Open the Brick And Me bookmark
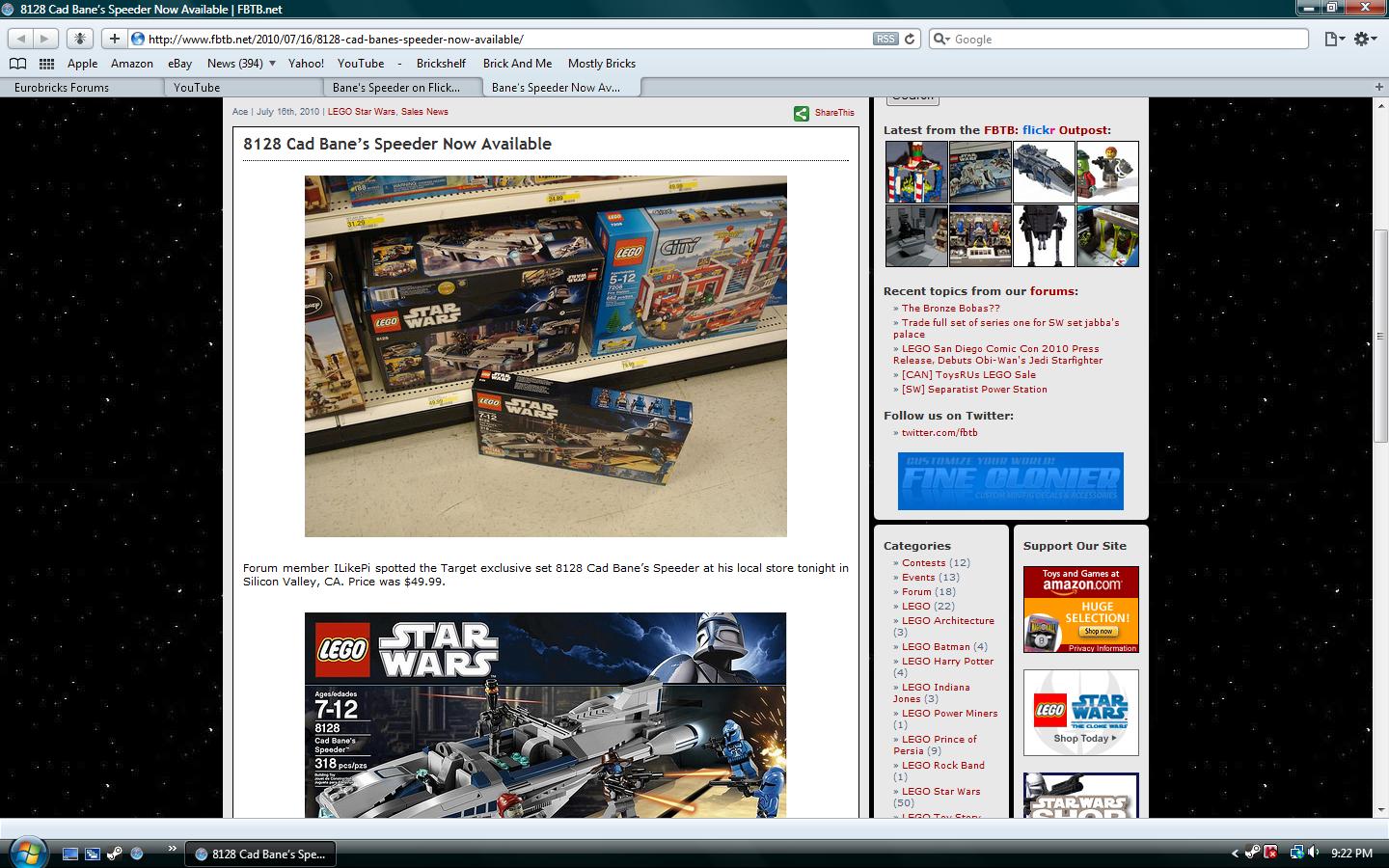 (517, 64)
